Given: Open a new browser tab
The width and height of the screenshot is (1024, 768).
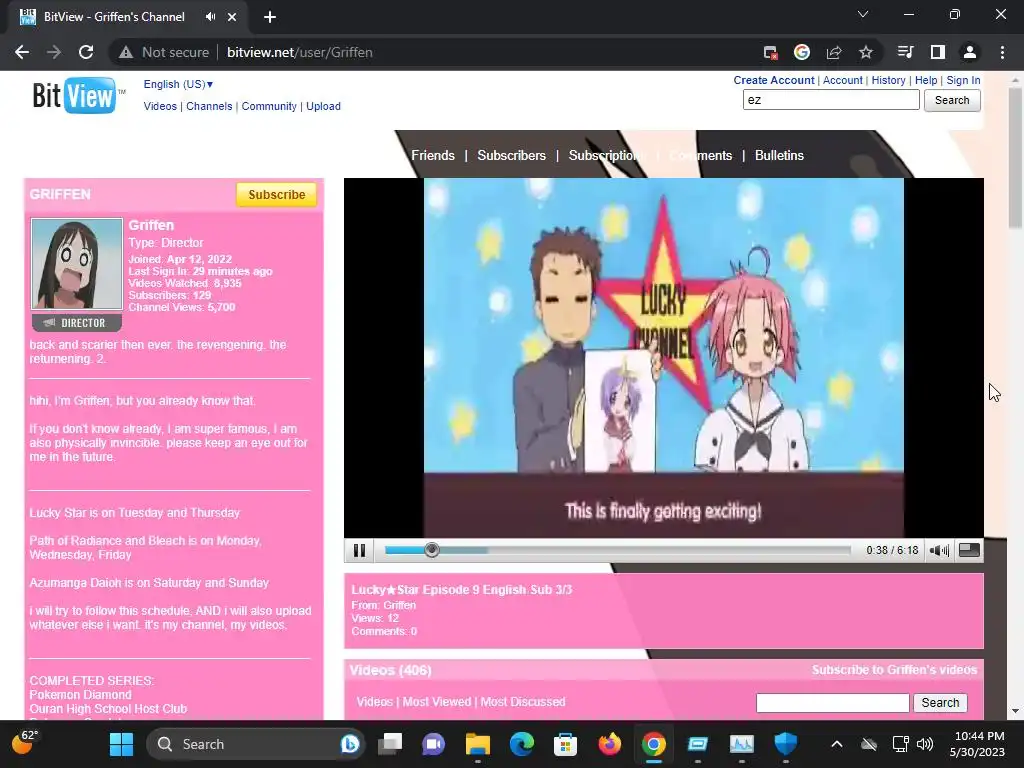Looking at the screenshot, I should 270,17.
